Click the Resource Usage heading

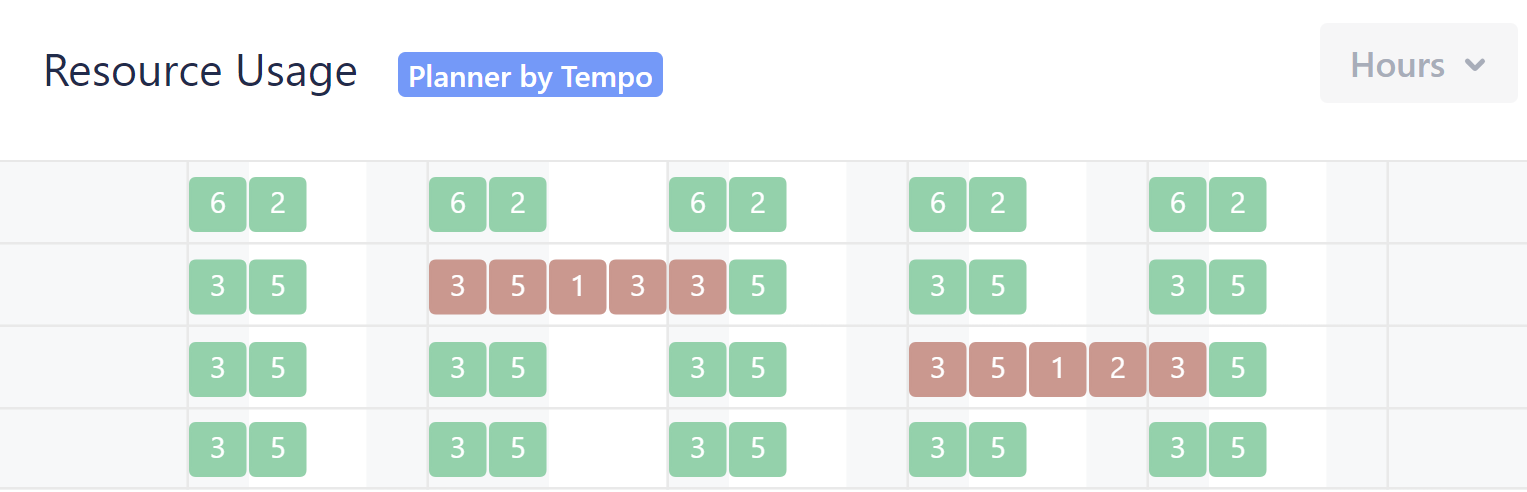tap(200, 71)
